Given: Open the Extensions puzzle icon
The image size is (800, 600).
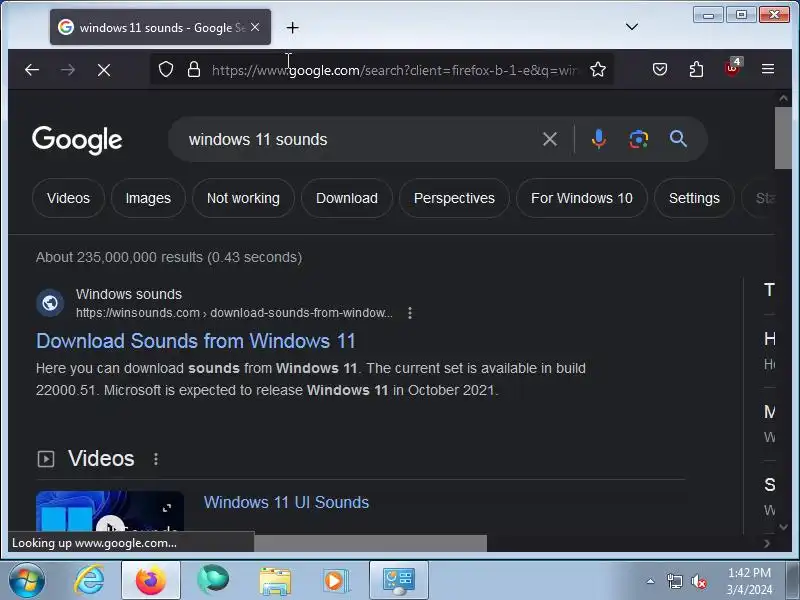Looking at the screenshot, I should click(x=696, y=69).
